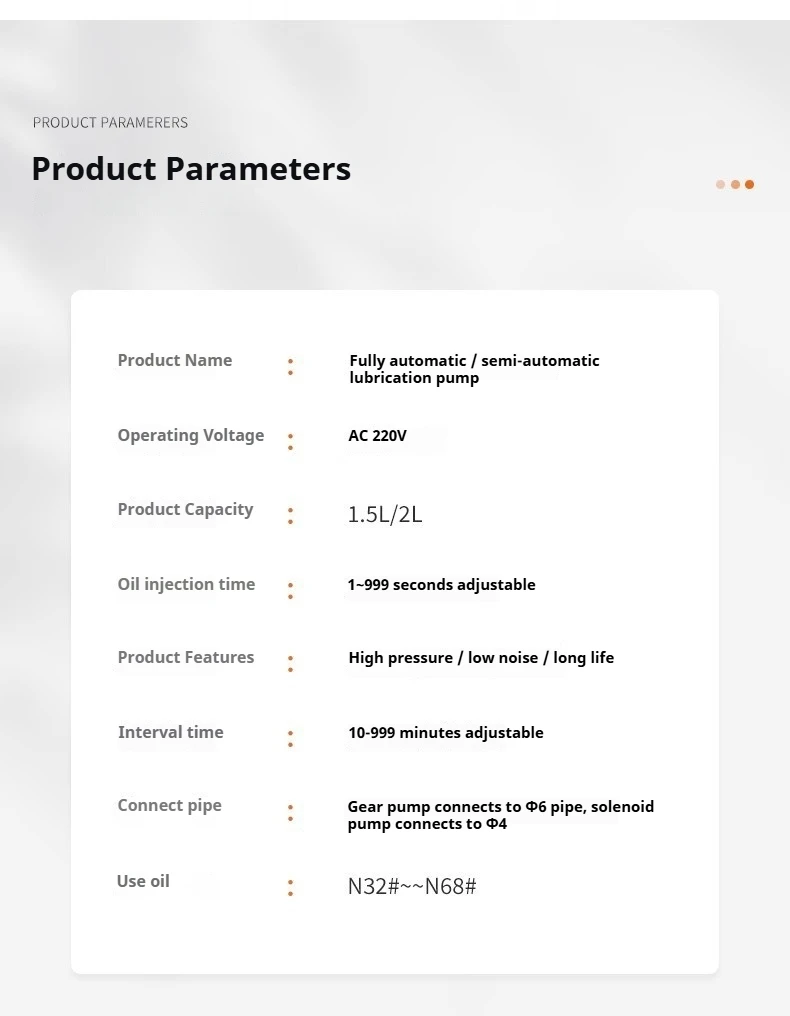Click the colon dots beside Product Capacity
This screenshot has height=1016, width=790.
tap(291, 516)
